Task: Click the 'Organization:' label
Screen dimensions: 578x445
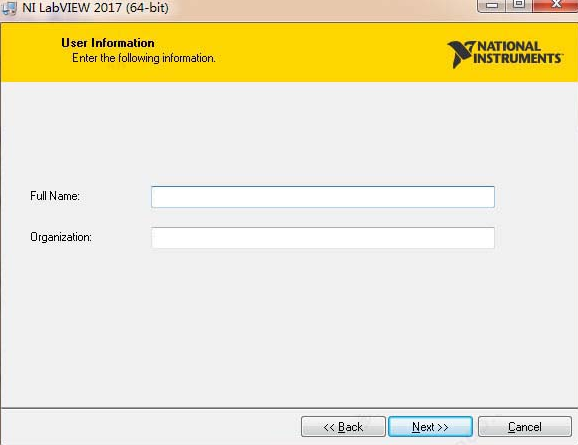Action: pos(61,237)
